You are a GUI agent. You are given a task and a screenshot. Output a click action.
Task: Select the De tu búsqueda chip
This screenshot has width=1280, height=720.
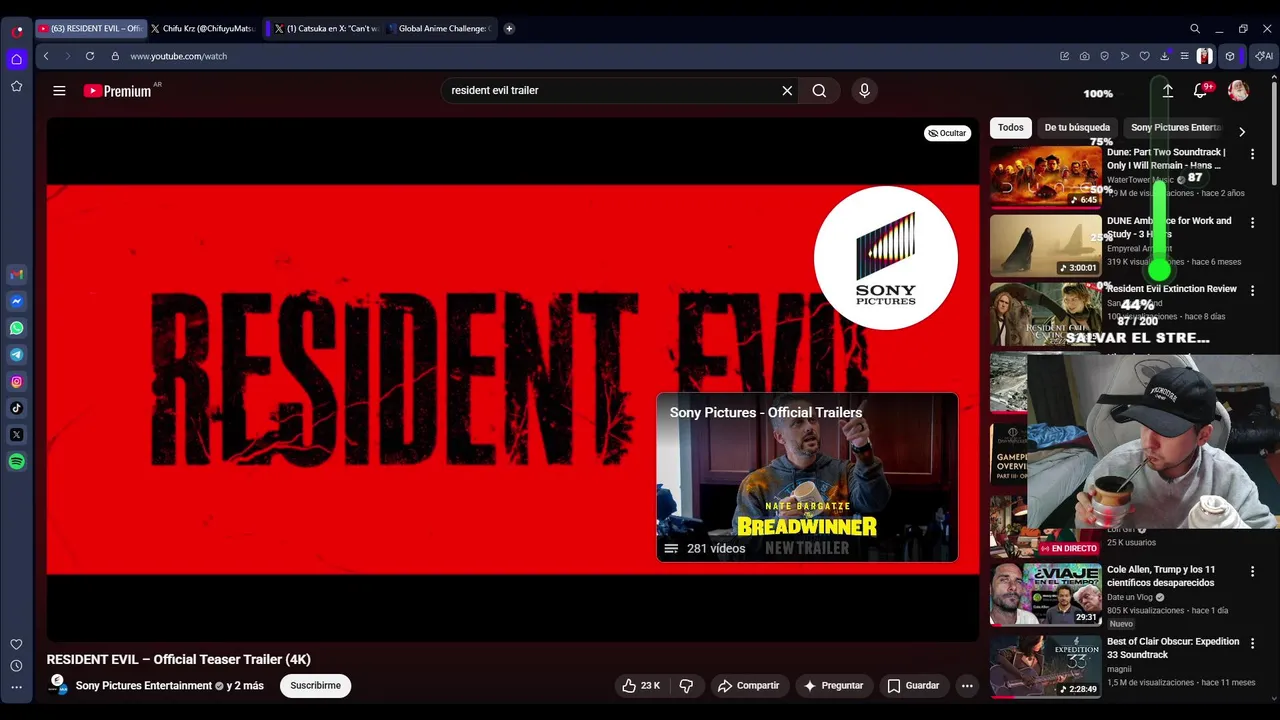[1077, 128]
